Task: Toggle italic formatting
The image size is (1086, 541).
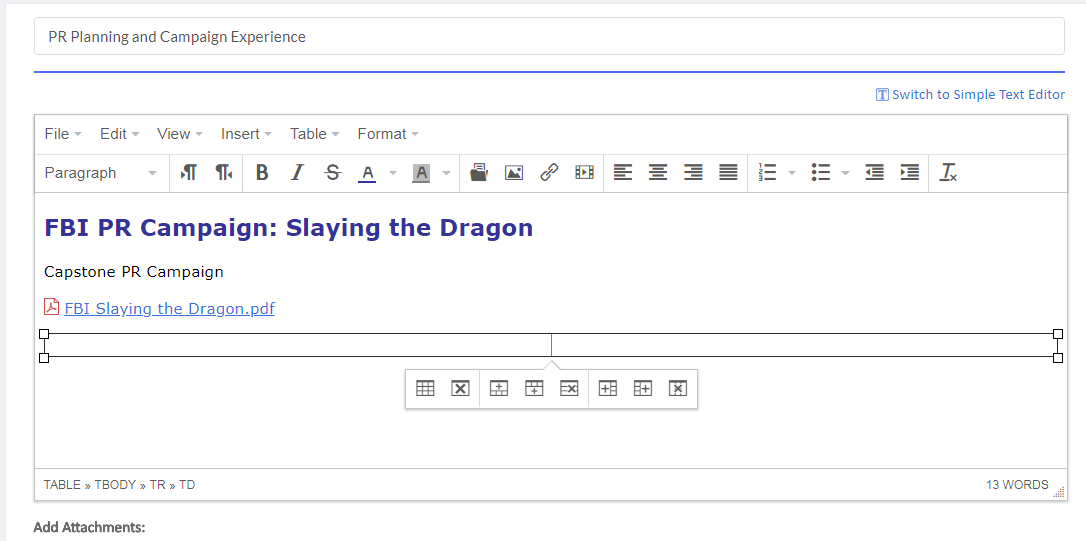Action: [297, 172]
